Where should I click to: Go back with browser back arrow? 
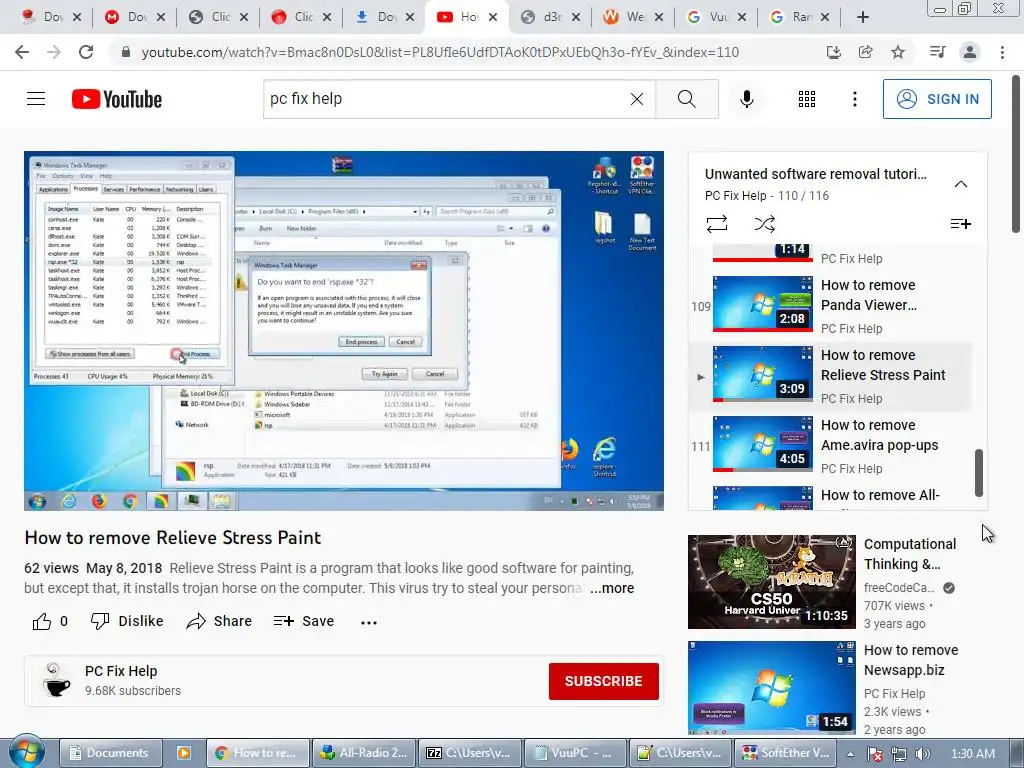click(22, 52)
